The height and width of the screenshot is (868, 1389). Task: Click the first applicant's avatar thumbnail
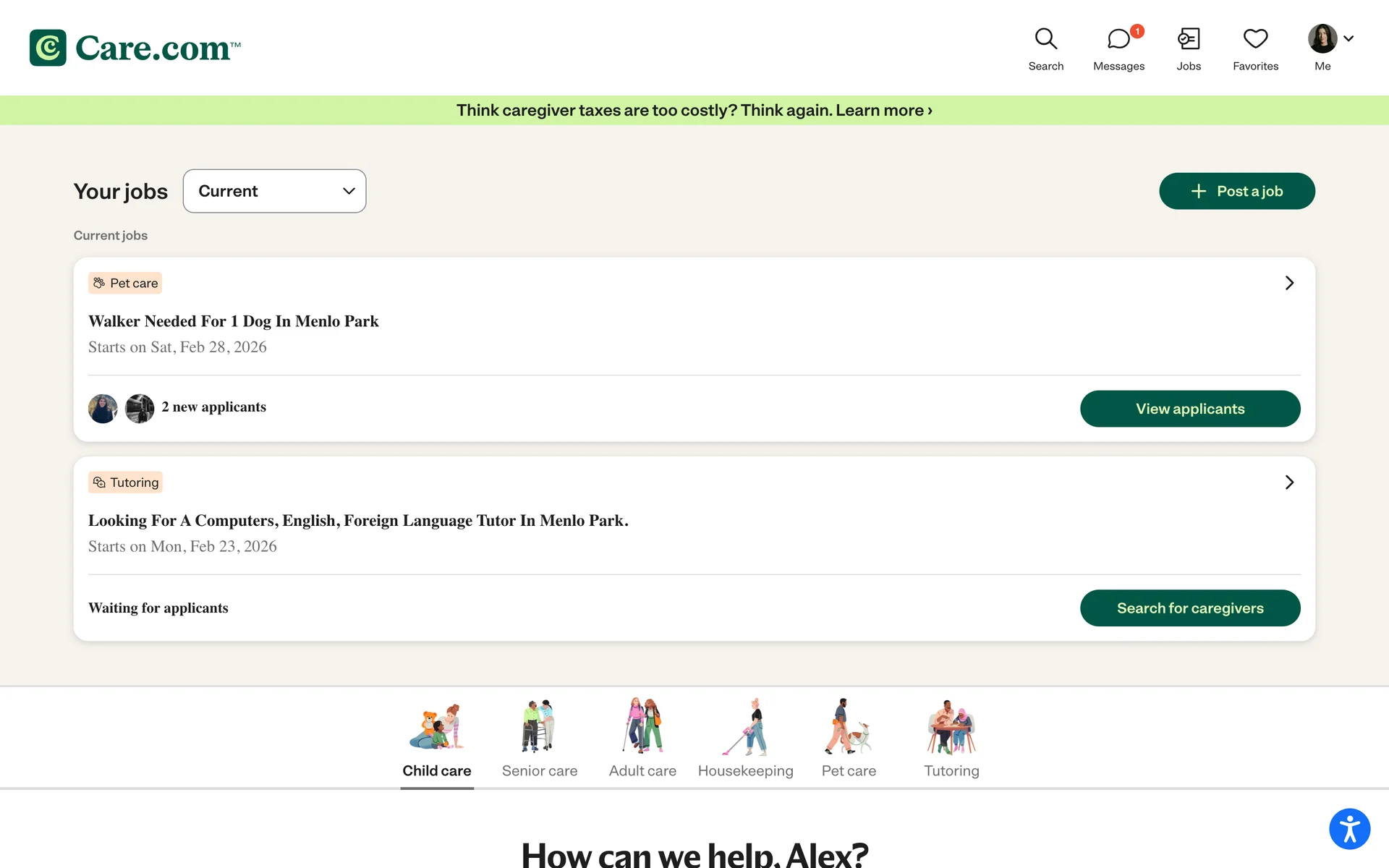pyautogui.click(x=103, y=409)
